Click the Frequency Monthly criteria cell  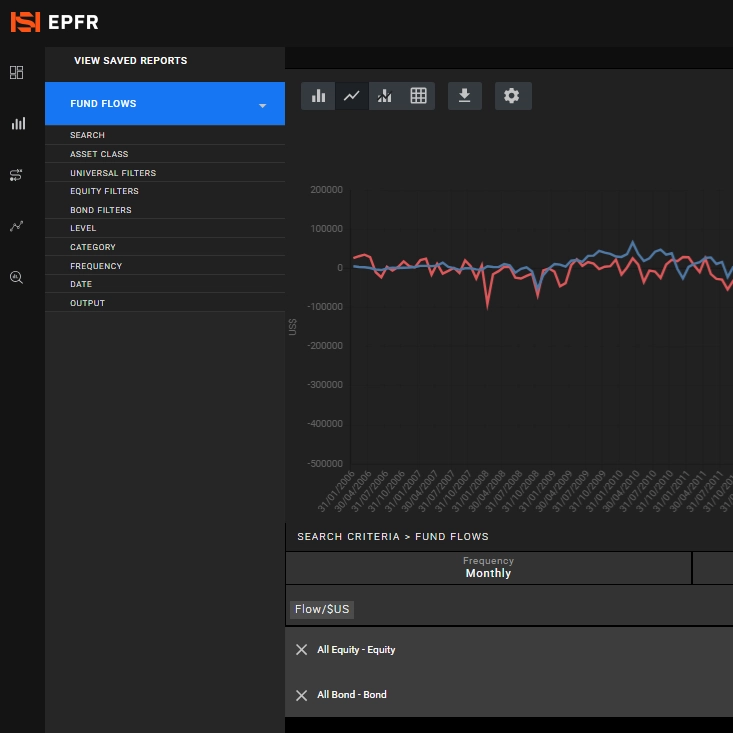[x=488, y=568]
